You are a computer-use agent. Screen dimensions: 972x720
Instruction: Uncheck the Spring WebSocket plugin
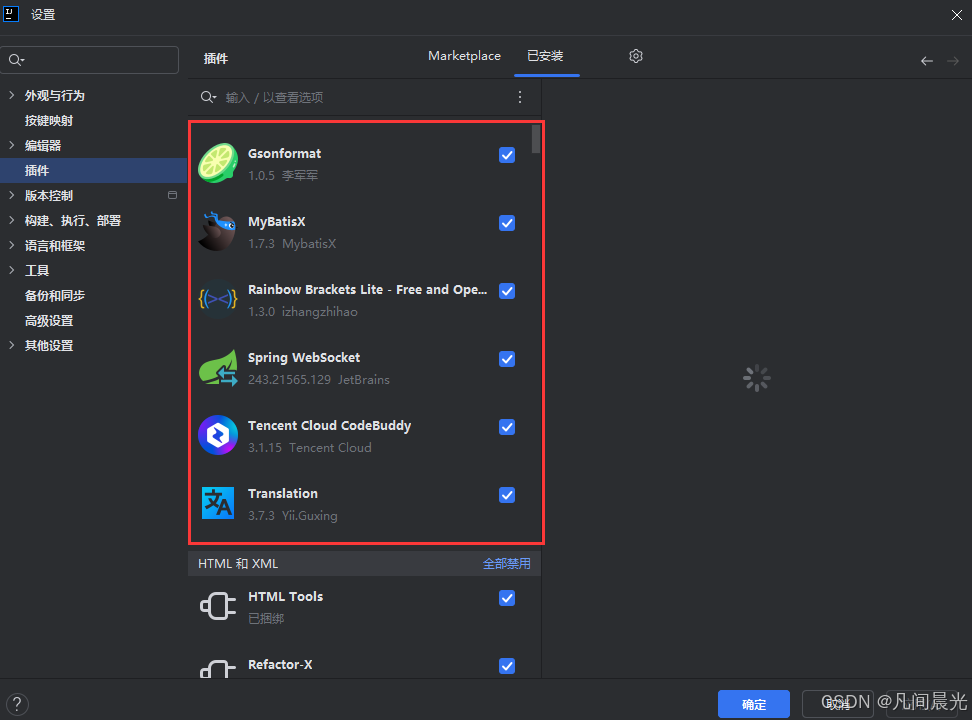(x=507, y=359)
